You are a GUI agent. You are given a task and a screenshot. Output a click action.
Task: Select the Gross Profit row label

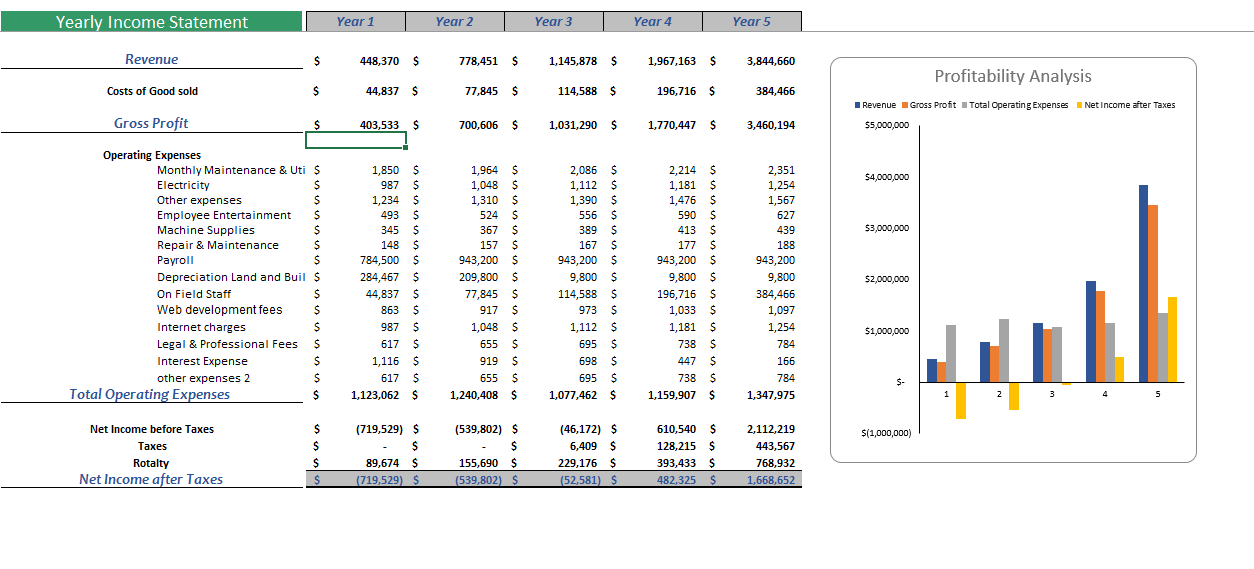pyautogui.click(x=152, y=123)
